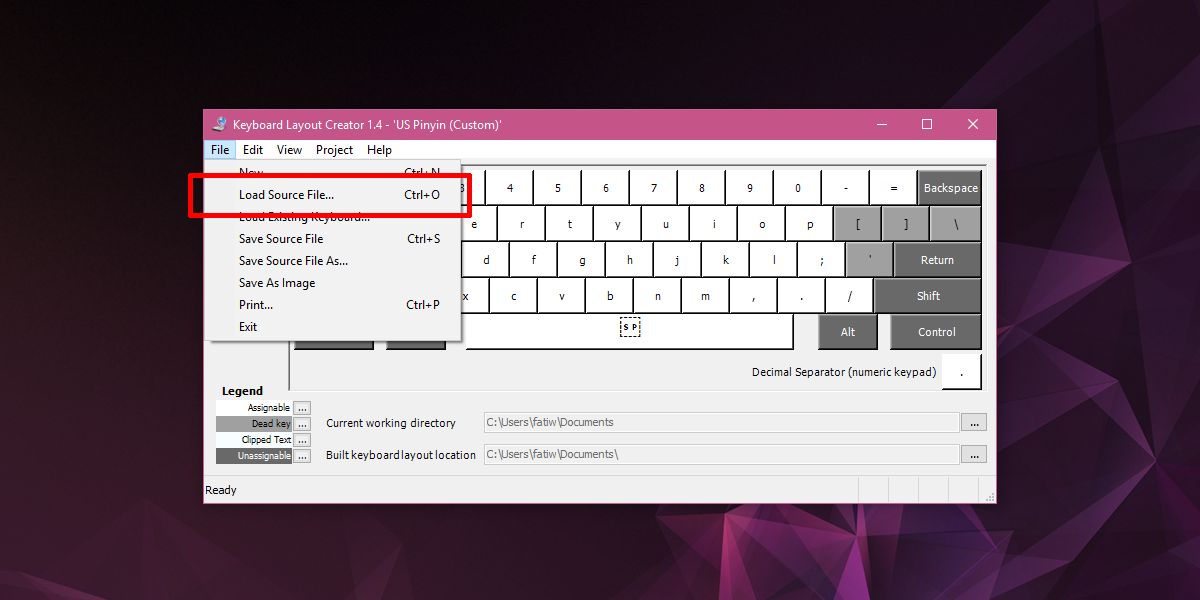
Task: Maximize the Keyboard Layout Creator window
Action: [x=927, y=124]
